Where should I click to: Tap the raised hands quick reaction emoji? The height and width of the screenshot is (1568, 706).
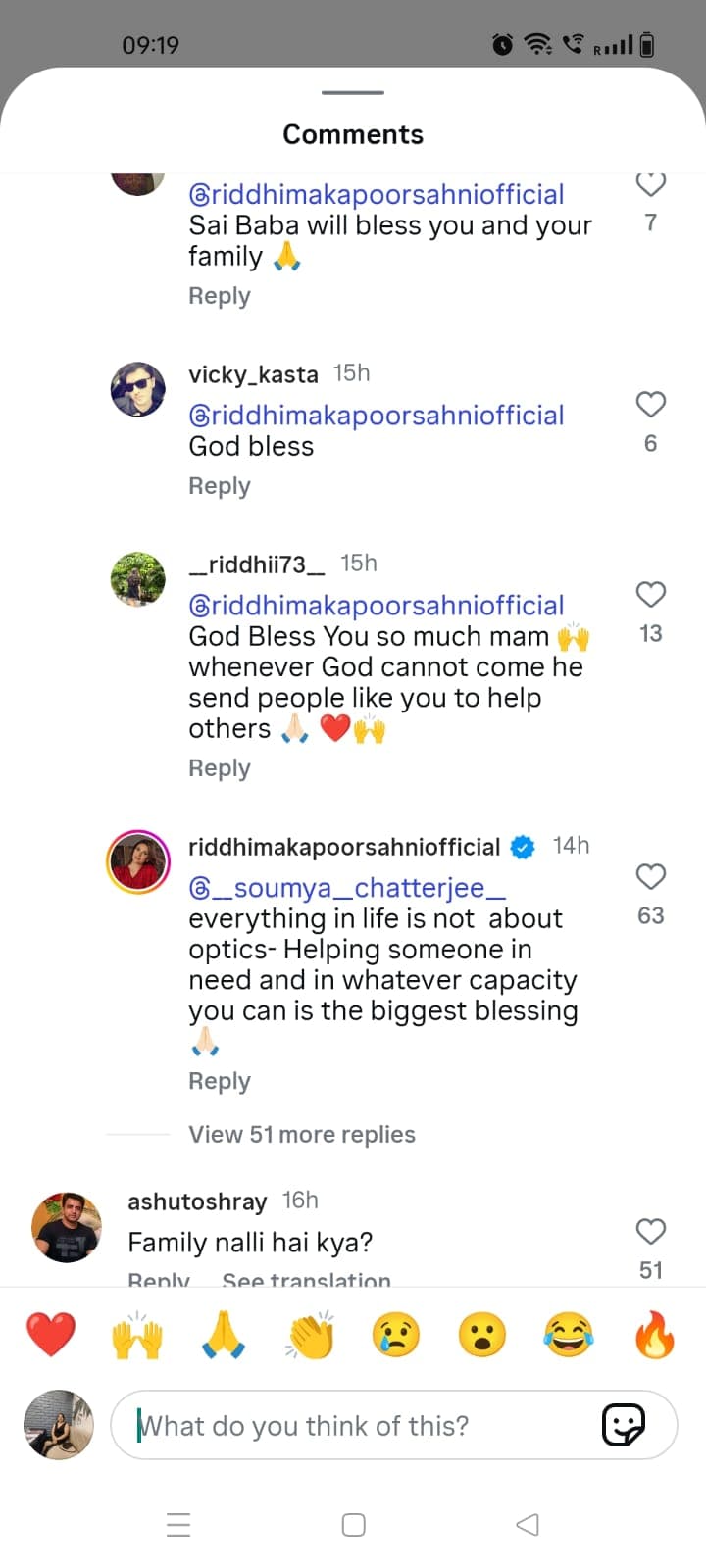click(137, 1335)
